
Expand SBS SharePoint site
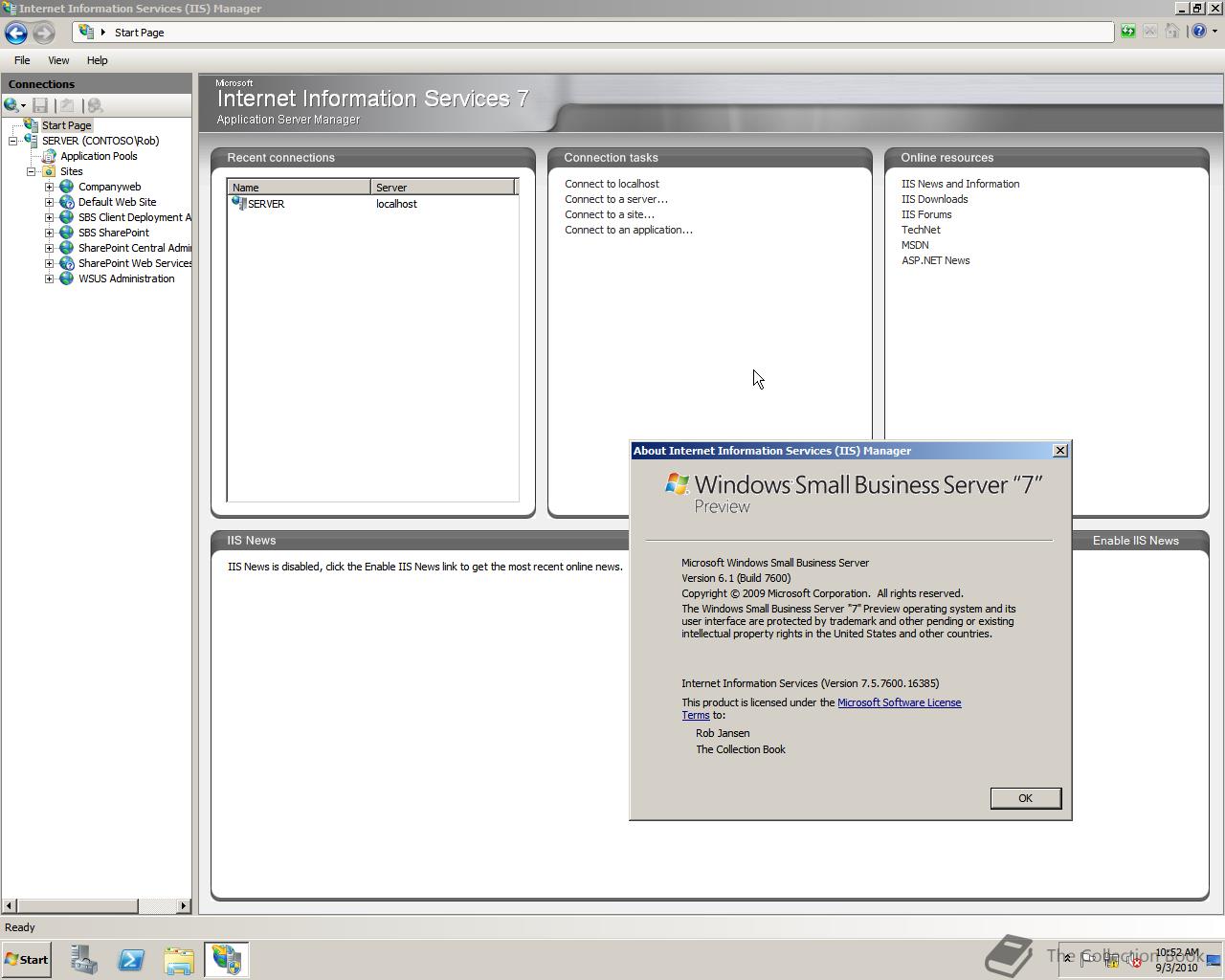[x=50, y=233]
